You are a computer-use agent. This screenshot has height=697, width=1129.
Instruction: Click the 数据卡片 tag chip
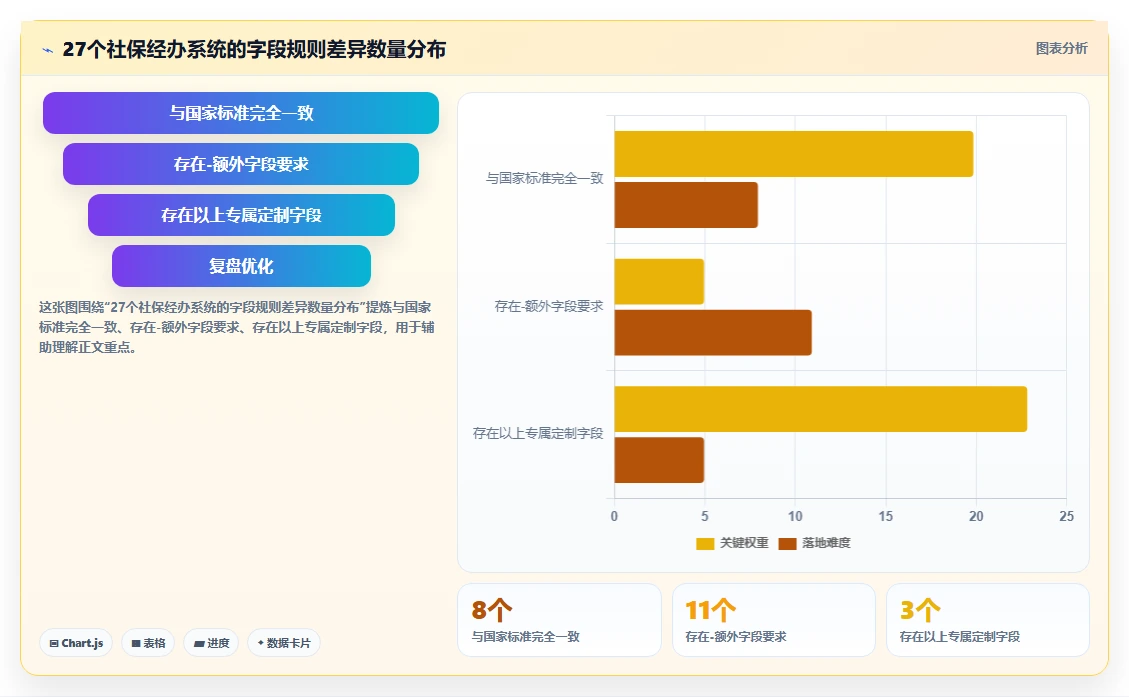pos(284,643)
